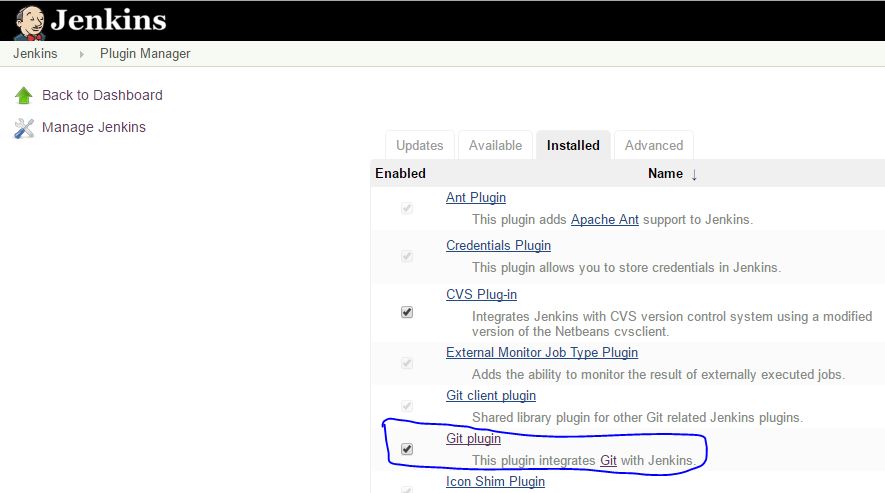Open the Git client plugin link
The width and height of the screenshot is (885, 493).
(491, 396)
